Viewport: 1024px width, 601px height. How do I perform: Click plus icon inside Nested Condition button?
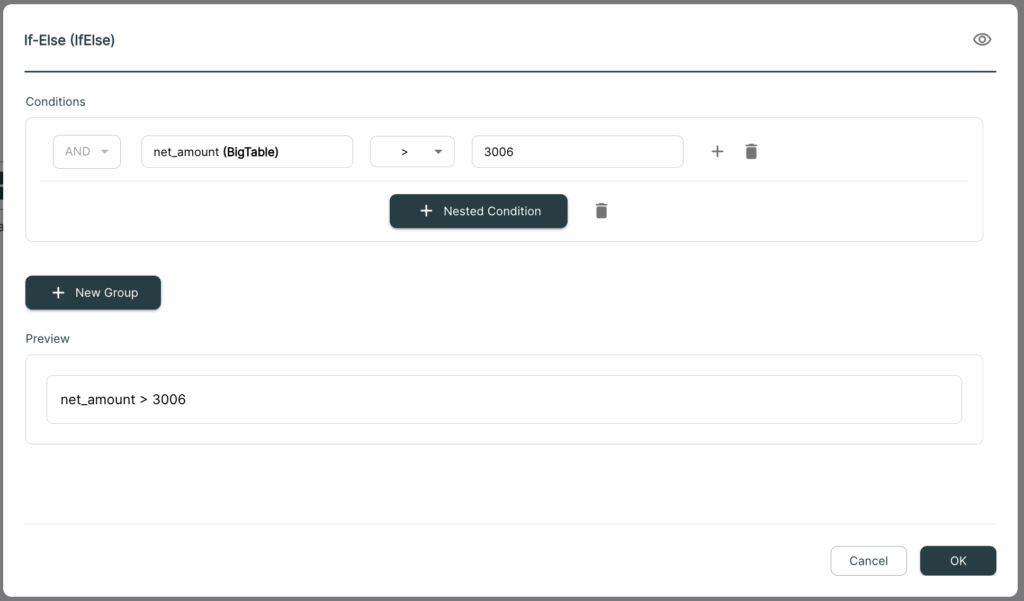pos(426,211)
